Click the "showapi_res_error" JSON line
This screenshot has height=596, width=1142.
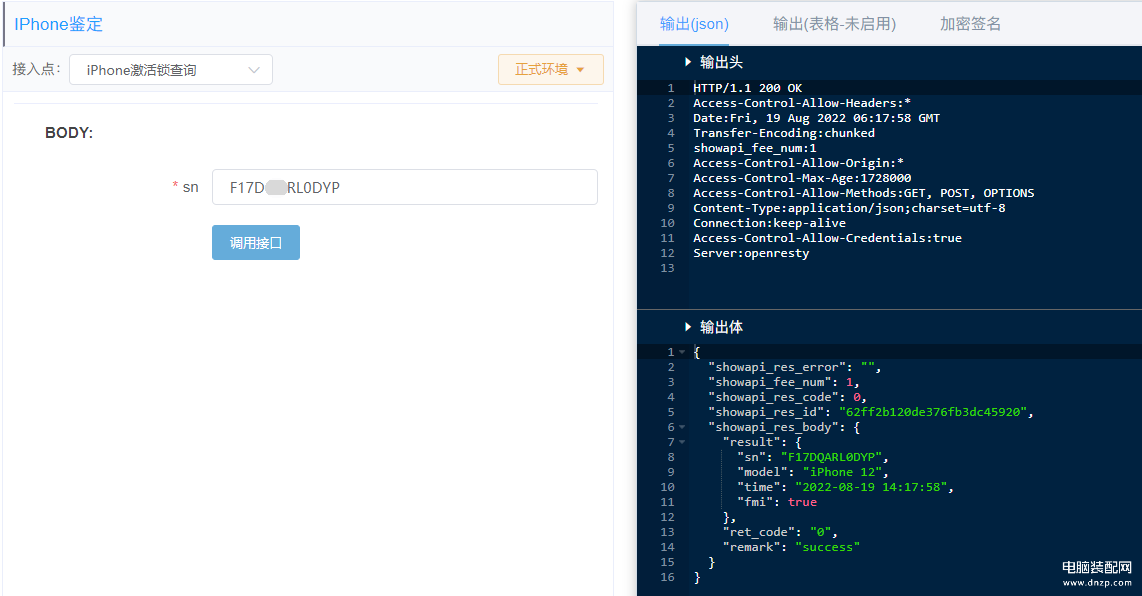[795, 367]
